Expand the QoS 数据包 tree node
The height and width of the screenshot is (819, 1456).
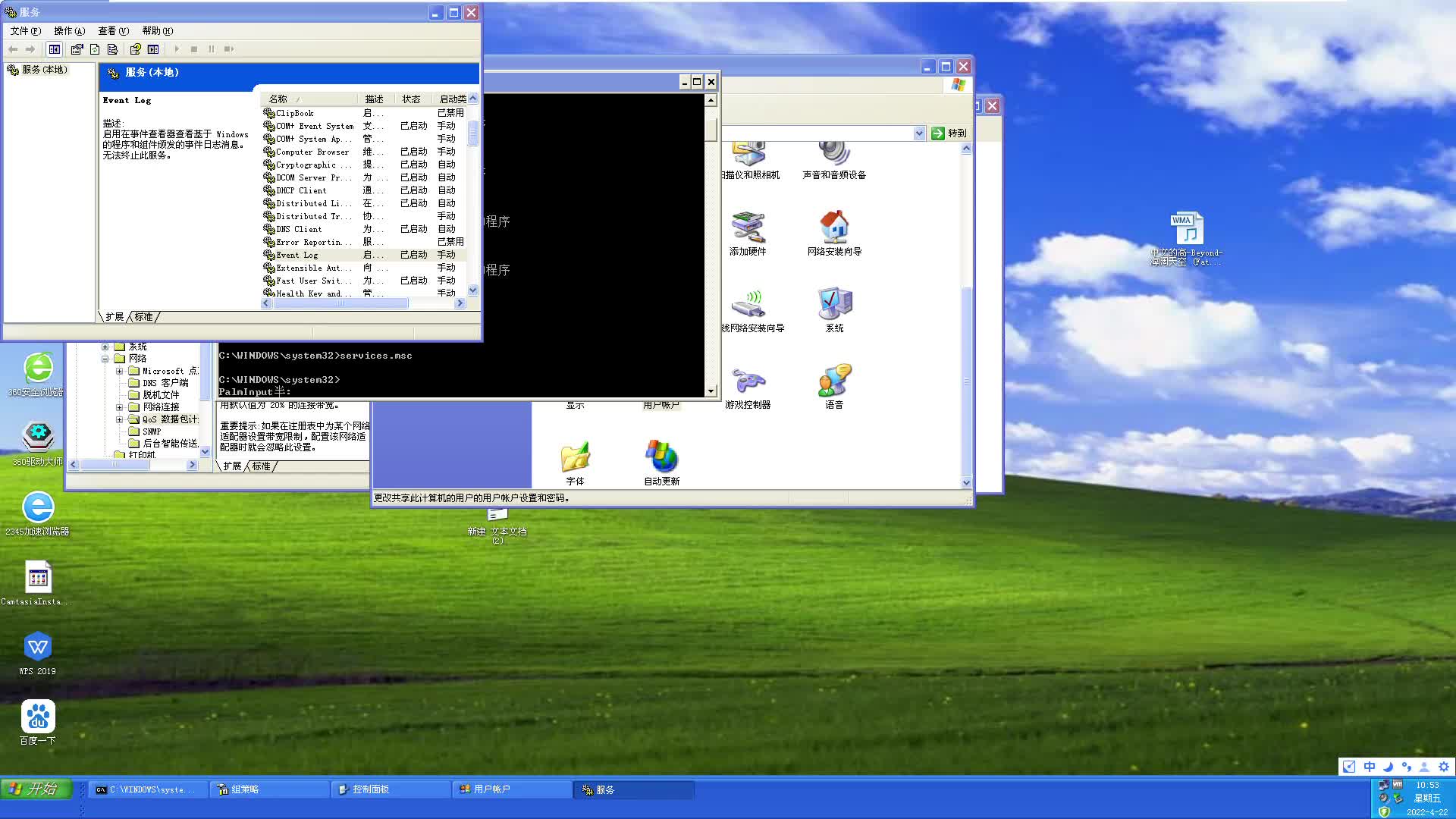click(x=119, y=419)
